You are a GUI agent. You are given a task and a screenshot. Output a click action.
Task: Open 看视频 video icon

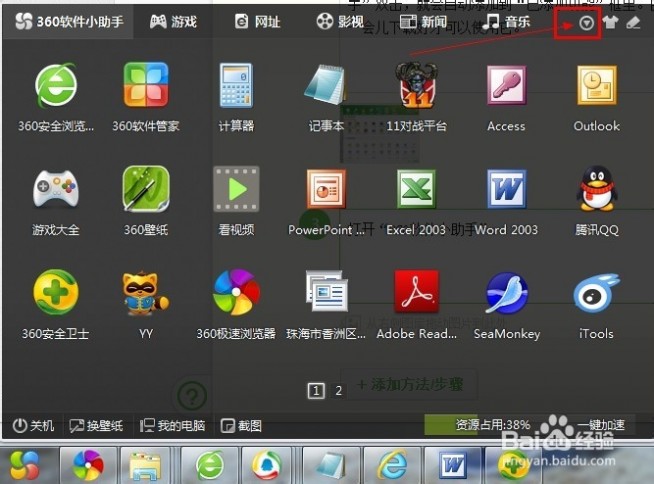pyautogui.click(x=236, y=189)
